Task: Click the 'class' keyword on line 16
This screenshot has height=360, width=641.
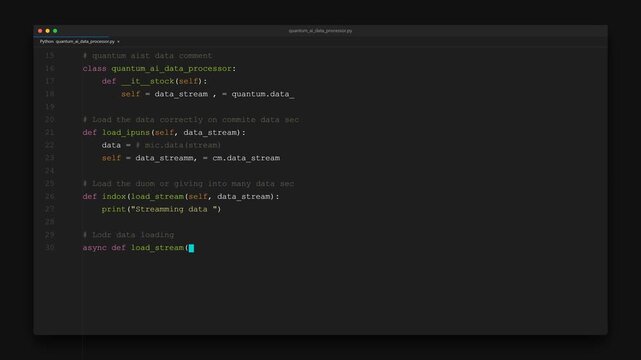Action: click(x=94, y=69)
